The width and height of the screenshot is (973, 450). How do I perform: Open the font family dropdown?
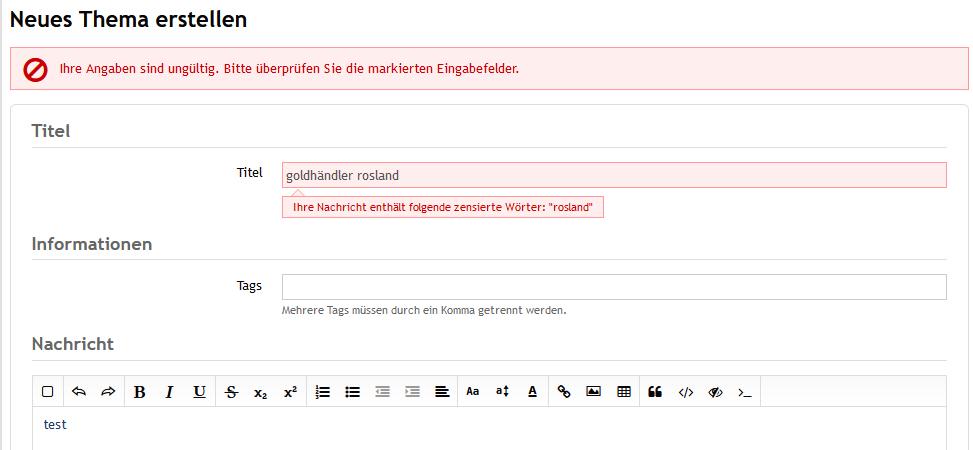(x=473, y=392)
